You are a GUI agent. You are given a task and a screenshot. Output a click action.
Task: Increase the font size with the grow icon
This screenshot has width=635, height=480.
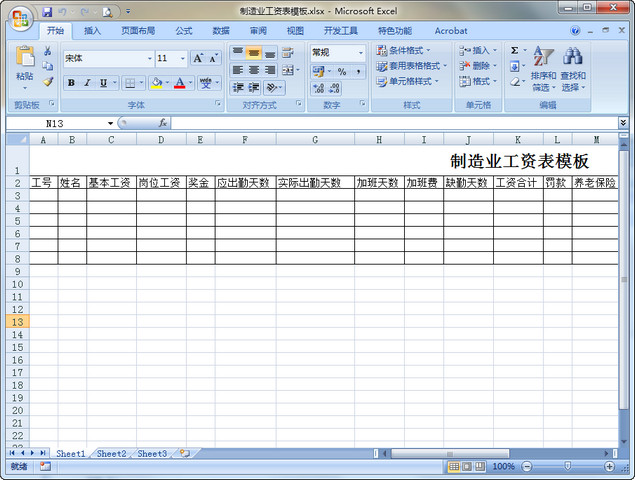point(198,58)
